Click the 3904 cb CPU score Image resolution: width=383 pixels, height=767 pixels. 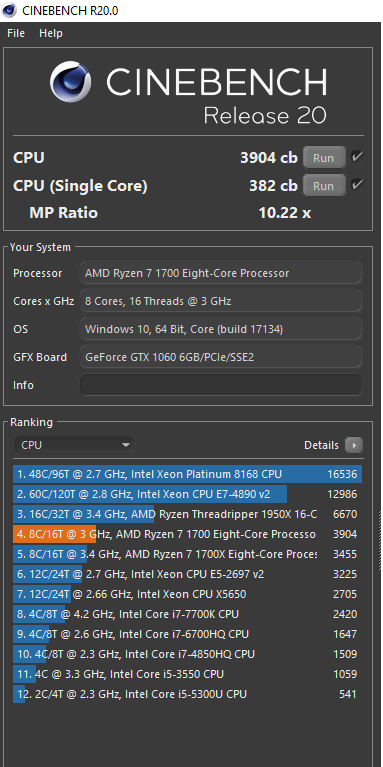[269, 158]
